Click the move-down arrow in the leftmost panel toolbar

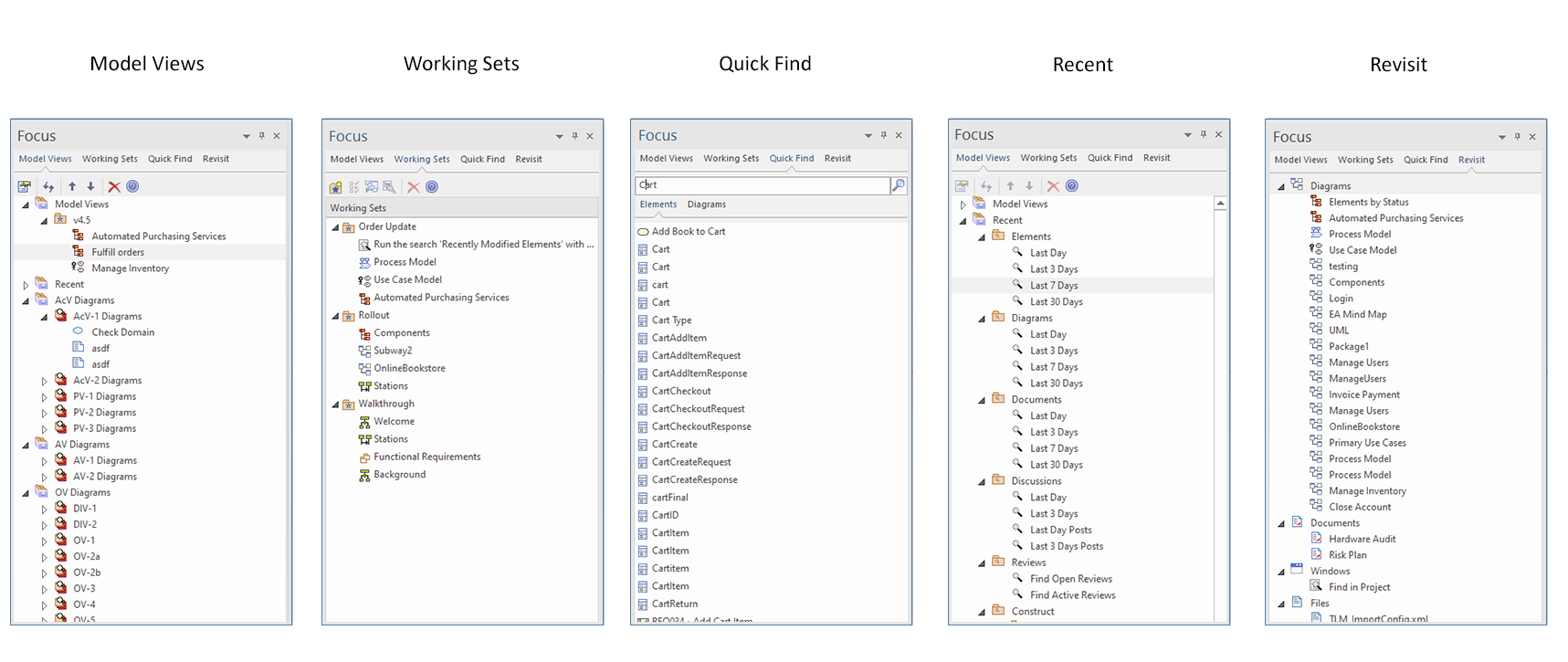[90, 186]
